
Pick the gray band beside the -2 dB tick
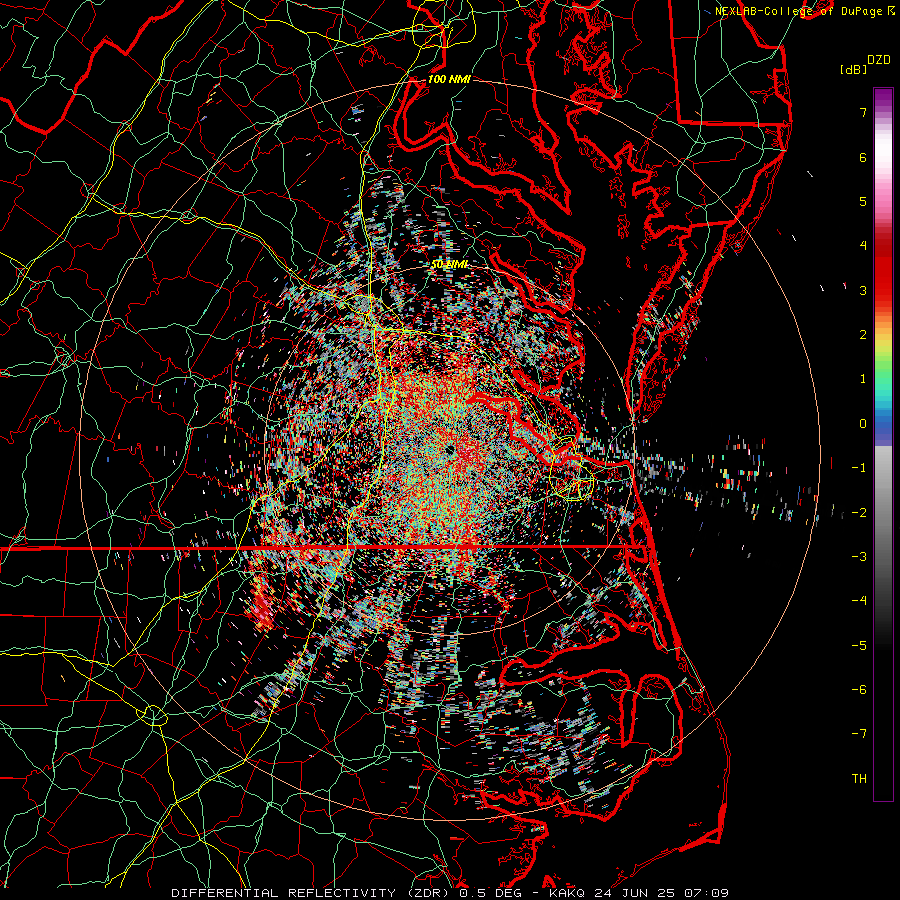(x=883, y=512)
